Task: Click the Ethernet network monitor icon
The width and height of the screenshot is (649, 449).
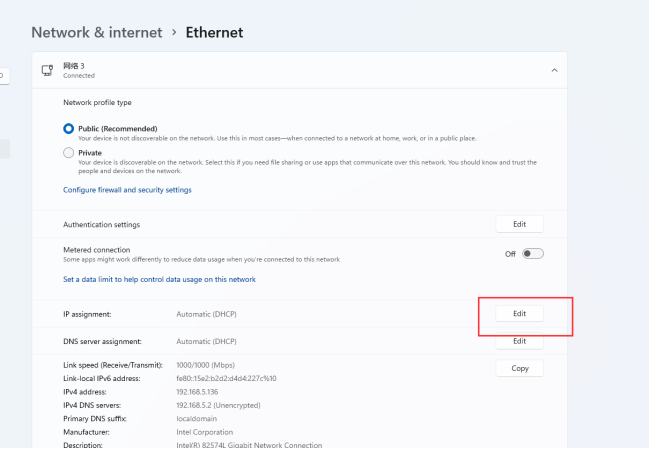Action: 48,70
